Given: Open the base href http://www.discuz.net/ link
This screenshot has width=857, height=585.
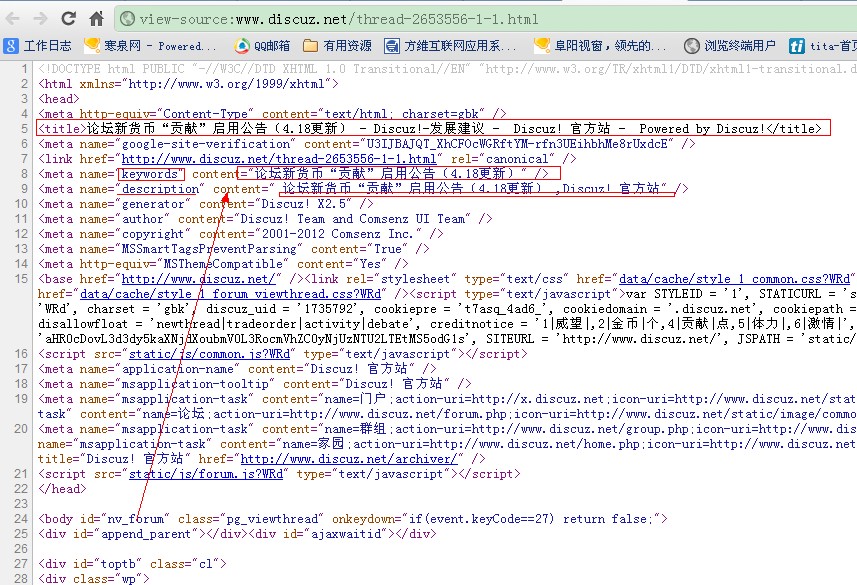Looking at the screenshot, I should coord(201,279).
